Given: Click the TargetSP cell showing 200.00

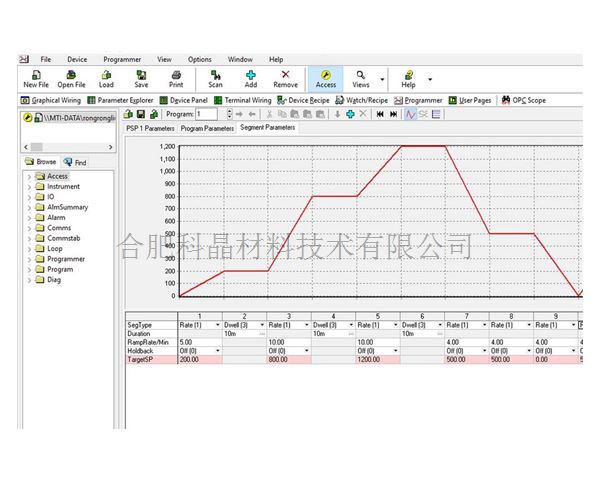Looking at the screenshot, I should pos(200,360).
